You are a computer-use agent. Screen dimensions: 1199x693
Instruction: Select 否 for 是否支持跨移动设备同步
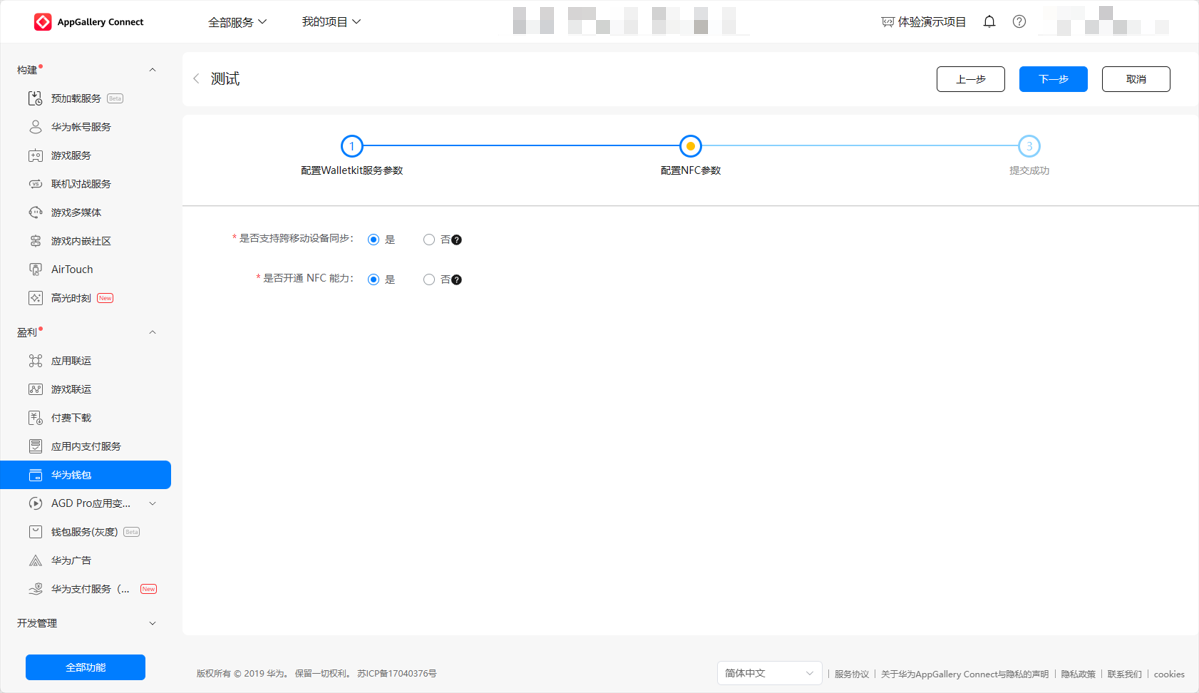(429, 240)
